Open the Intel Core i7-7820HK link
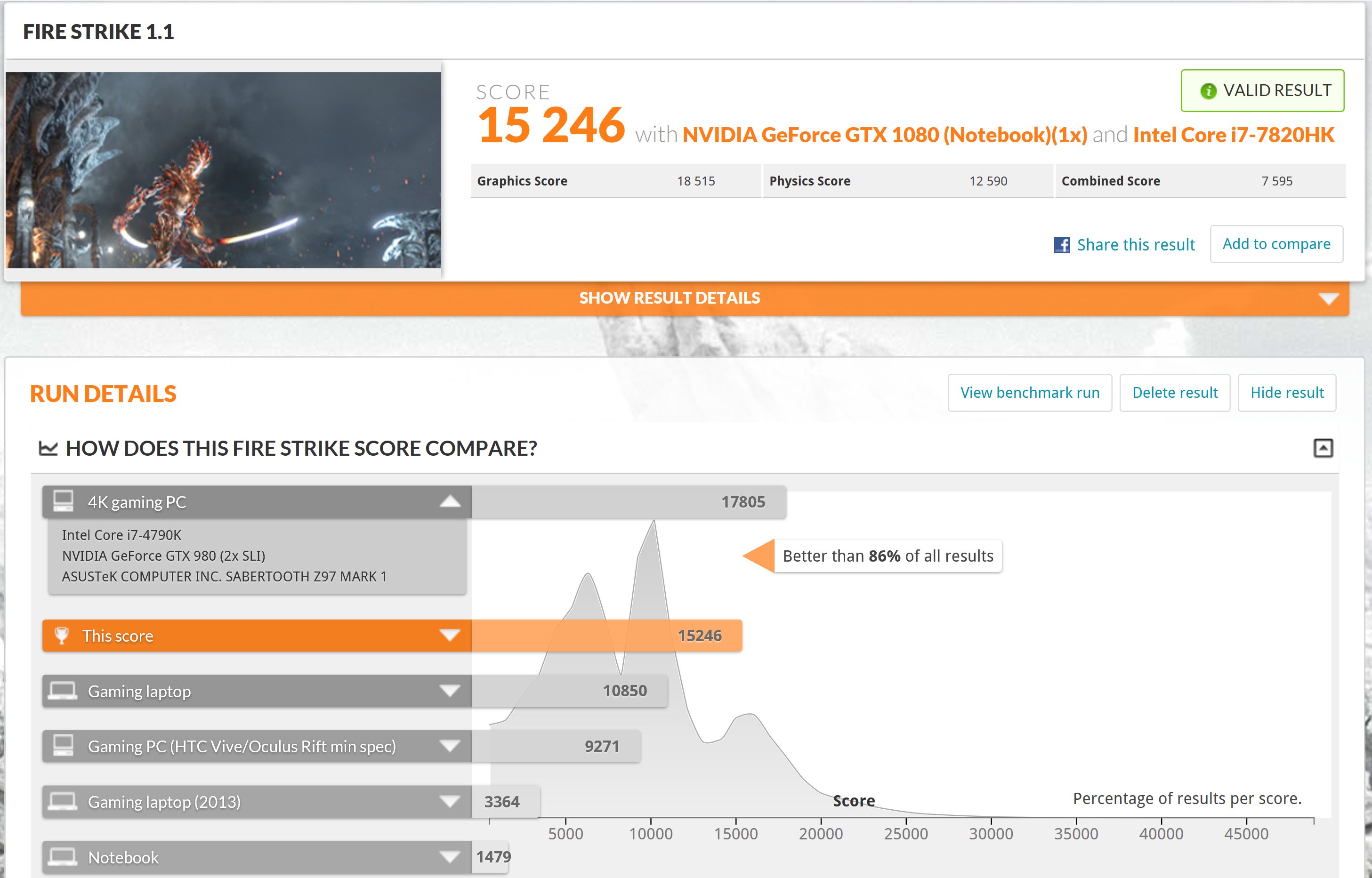This screenshot has height=878, width=1372. [x=1234, y=135]
